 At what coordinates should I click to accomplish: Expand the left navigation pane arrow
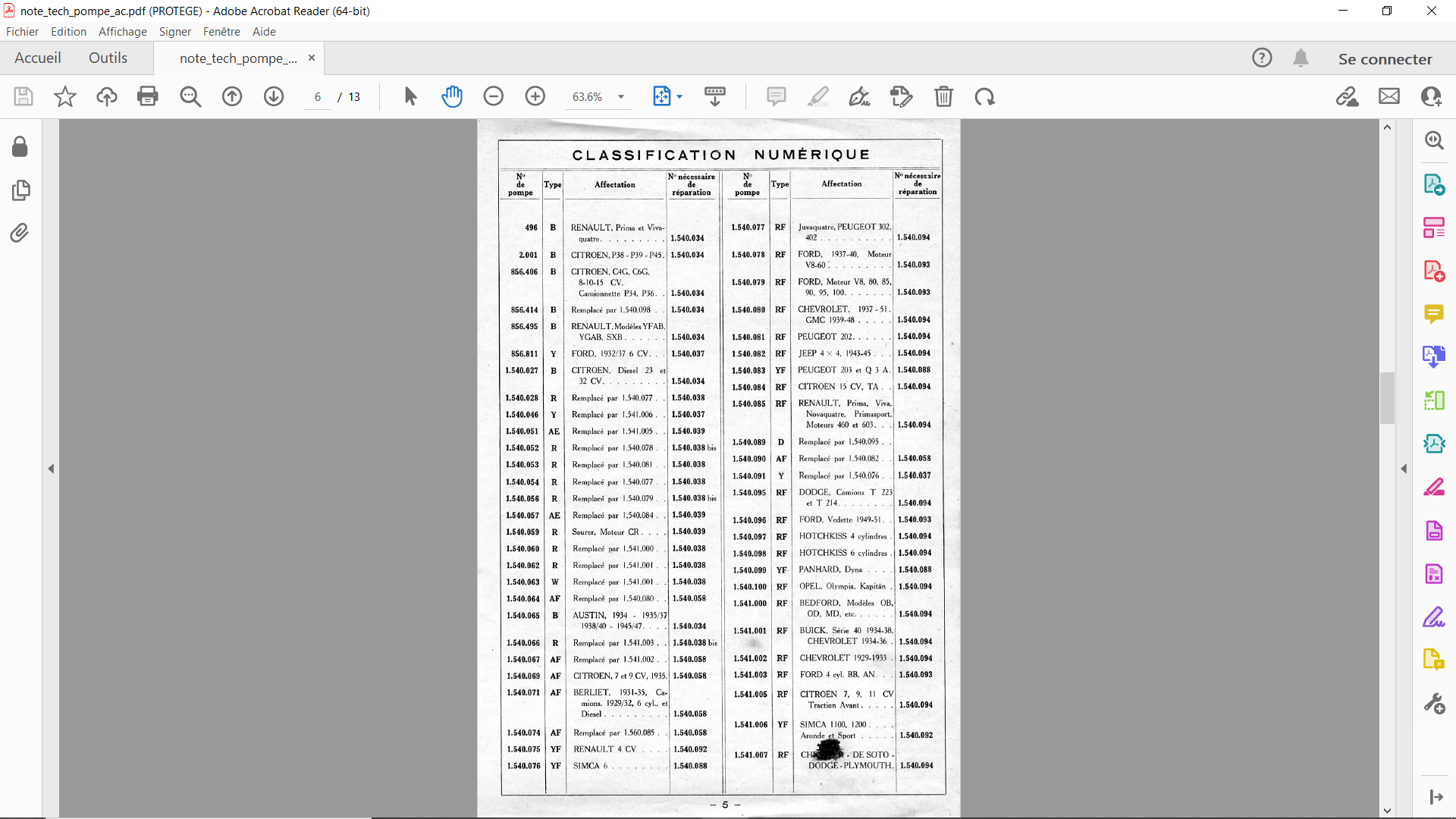point(51,469)
